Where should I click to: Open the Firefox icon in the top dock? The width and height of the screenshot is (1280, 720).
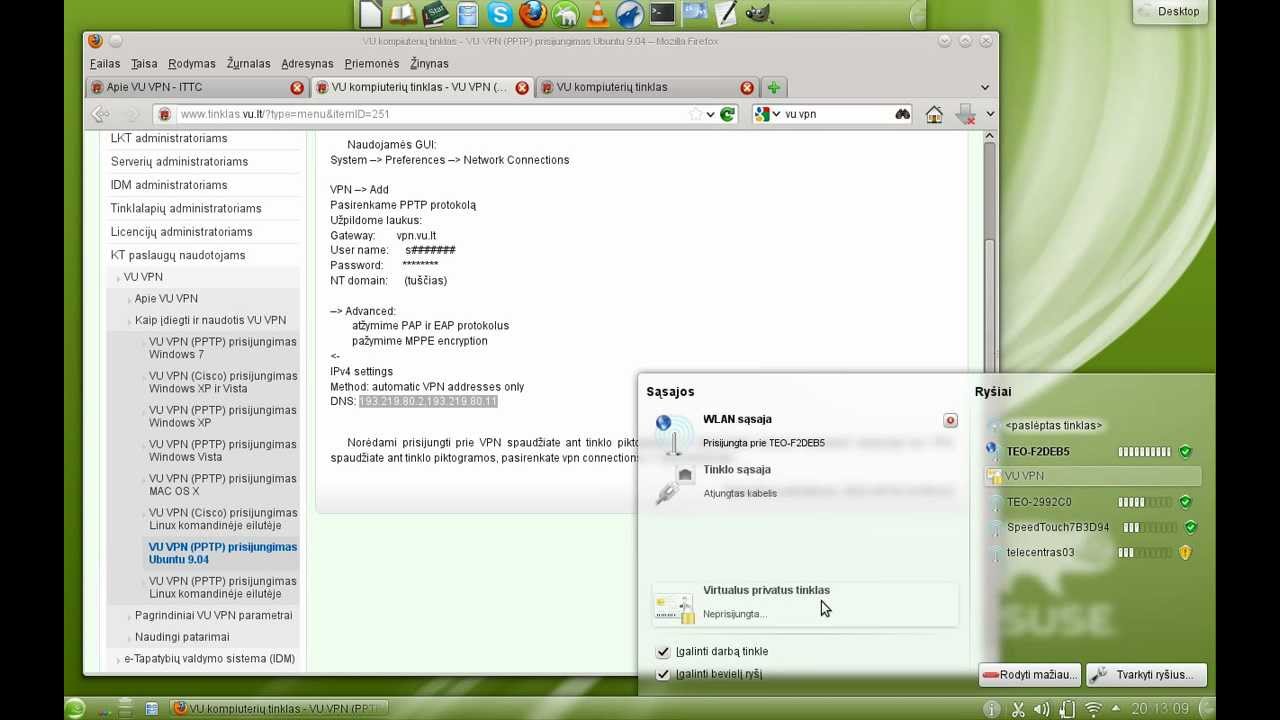533,14
